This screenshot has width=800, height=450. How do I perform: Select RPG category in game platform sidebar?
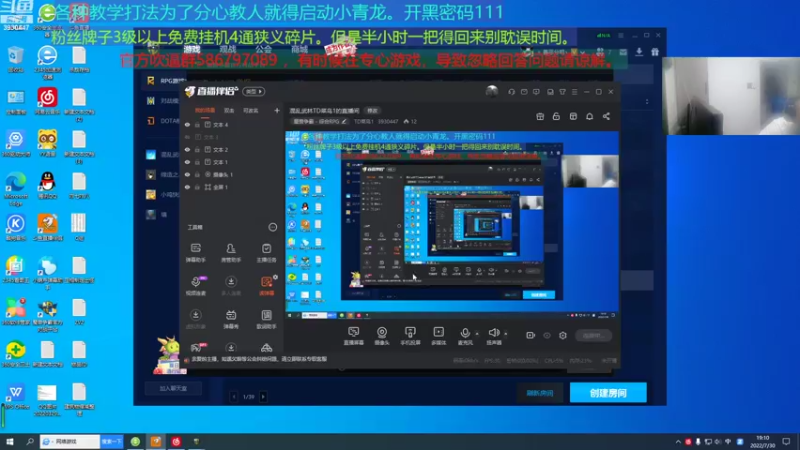165,81
